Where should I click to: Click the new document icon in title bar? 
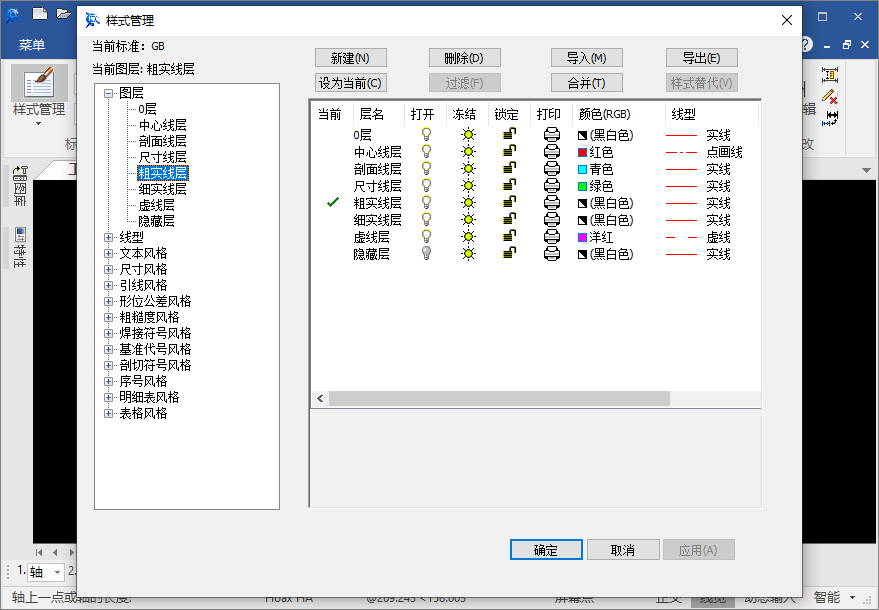40,13
